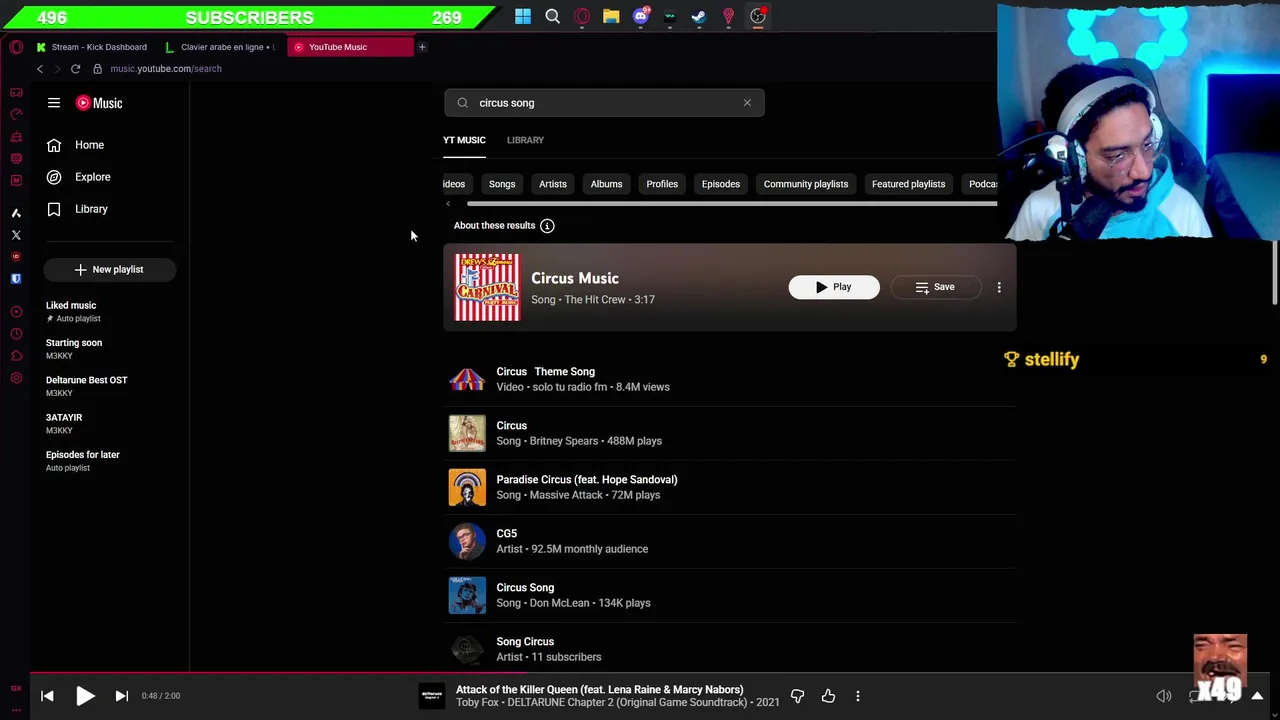Click the music.youtube.com address bar

[166, 69]
